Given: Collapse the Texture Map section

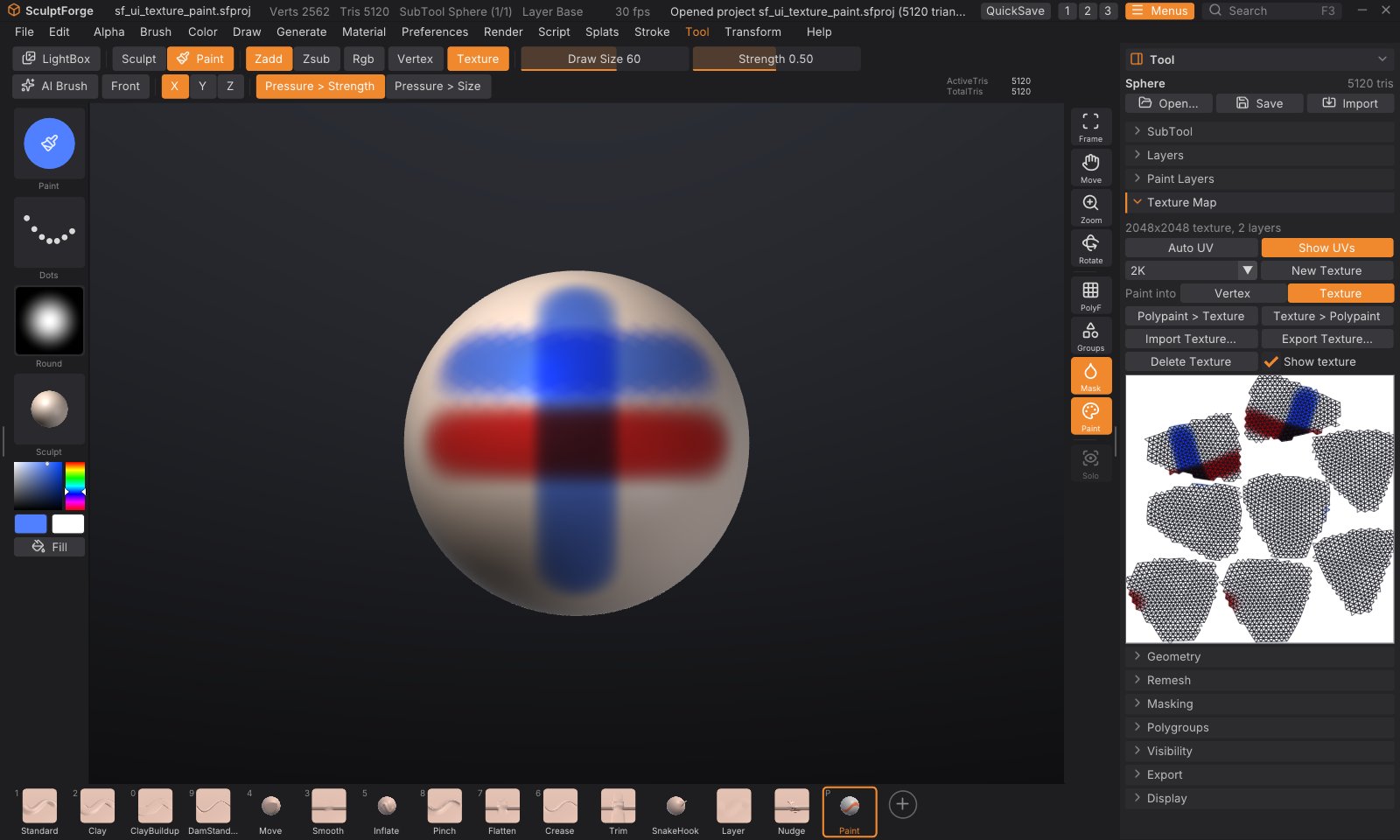Looking at the screenshot, I should pyautogui.click(x=1259, y=202).
